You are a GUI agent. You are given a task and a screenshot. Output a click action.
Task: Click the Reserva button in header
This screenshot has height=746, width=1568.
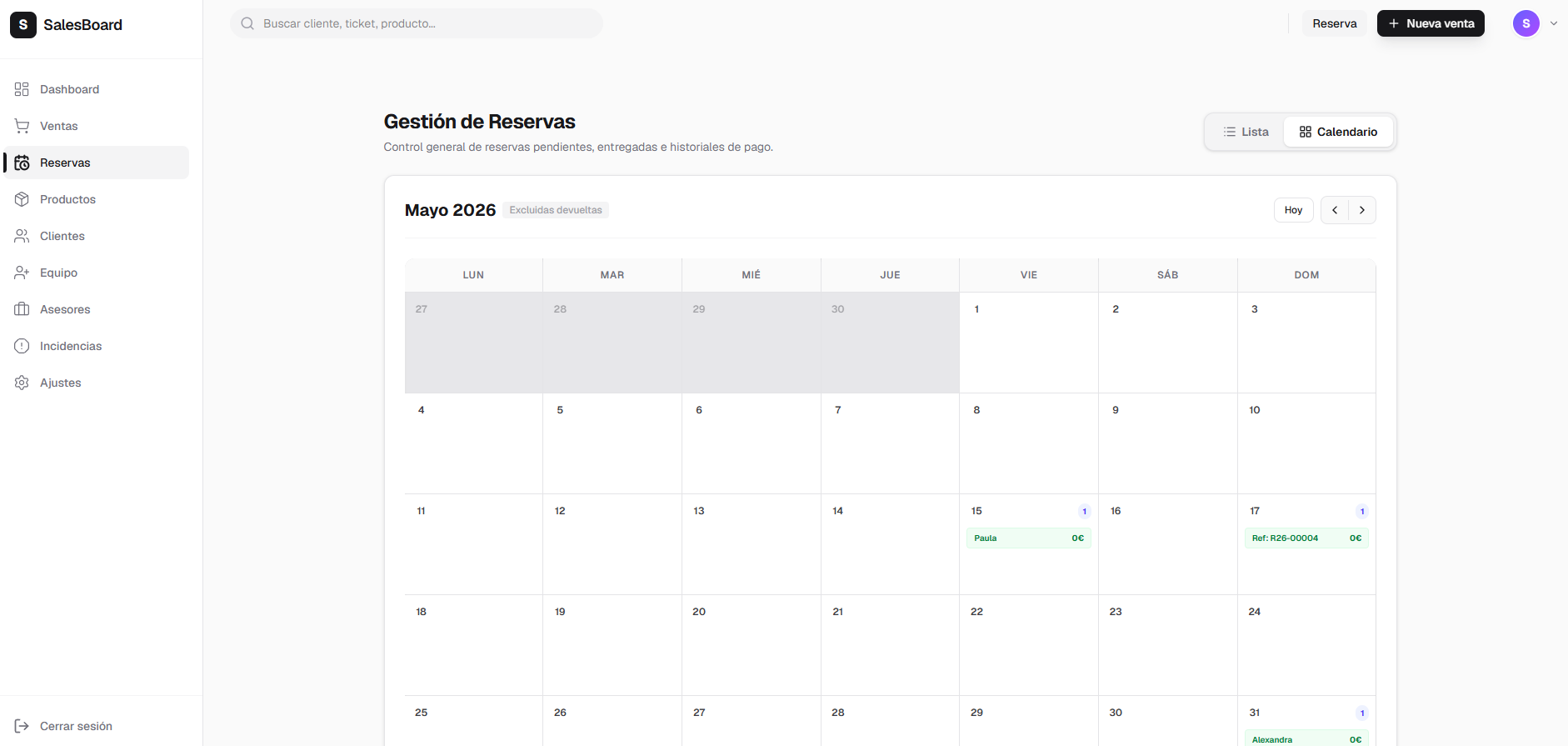(1335, 23)
